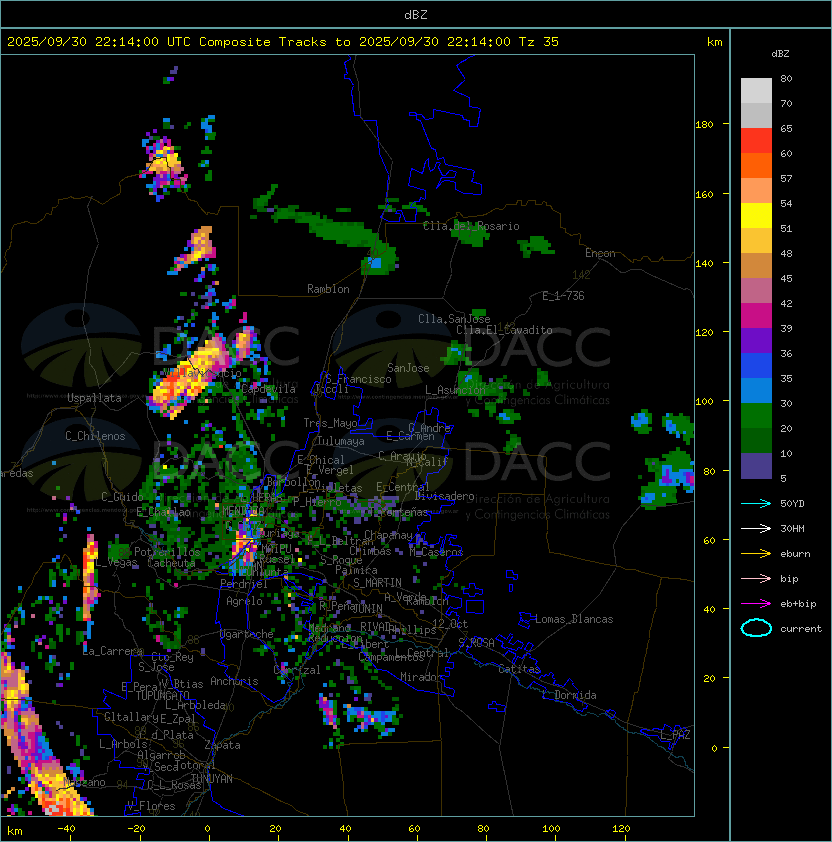Click the 'V_Flores' map label
The image size is (832, 842).
coord(151,806)
